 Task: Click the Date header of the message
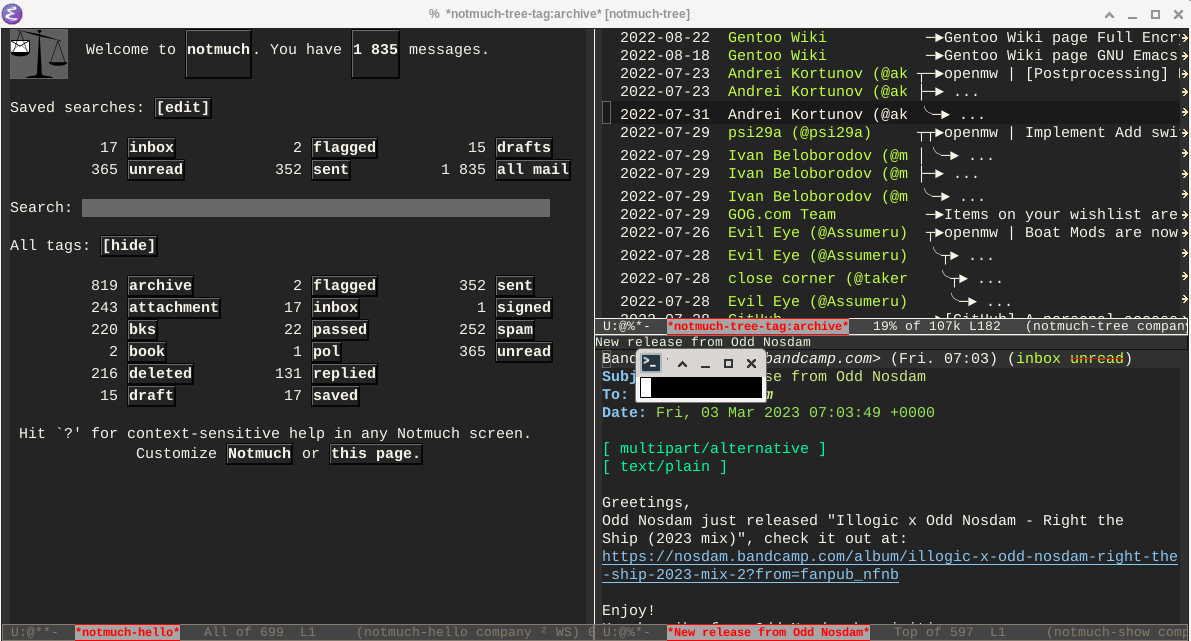point(768,412)
